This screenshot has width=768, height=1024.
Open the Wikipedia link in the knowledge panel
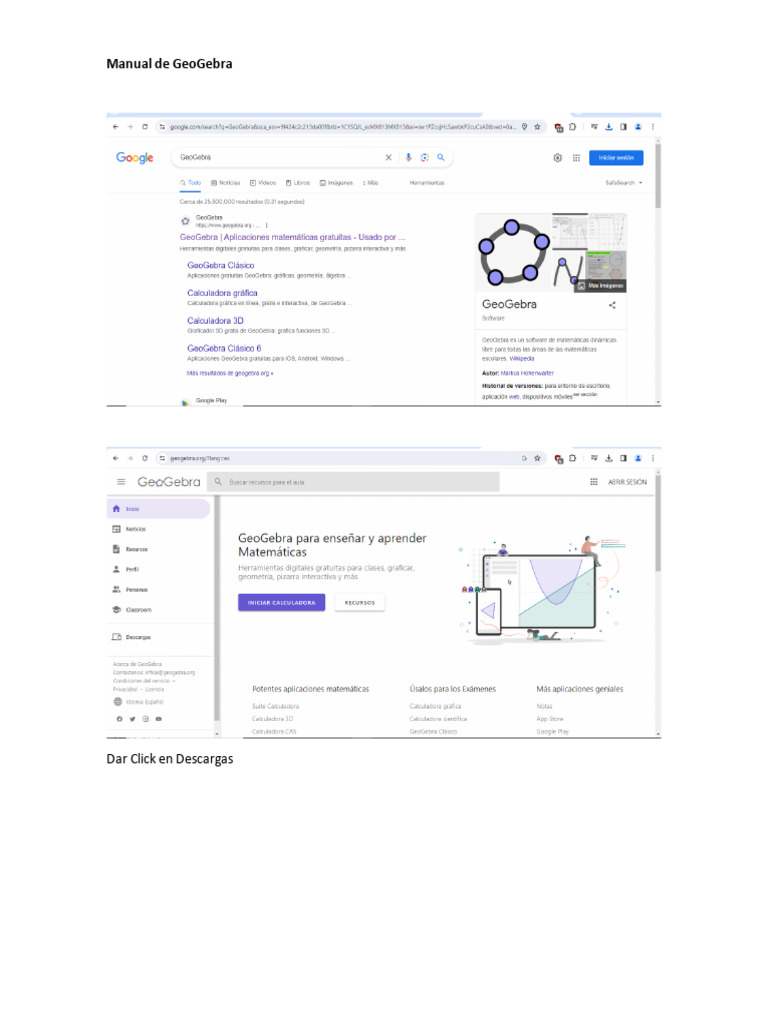(x=522, y=359)
